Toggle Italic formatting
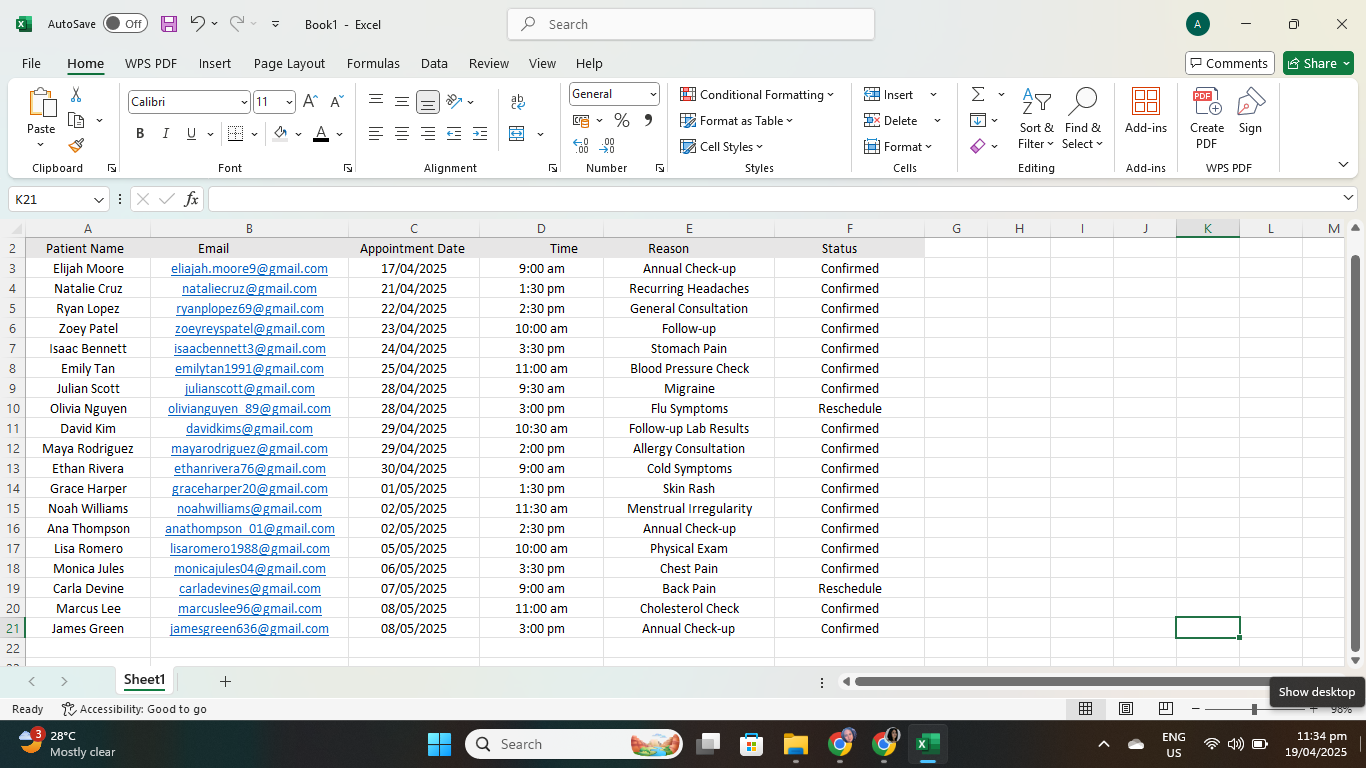Screen dimensions: 1366x768 coord(165,134)
